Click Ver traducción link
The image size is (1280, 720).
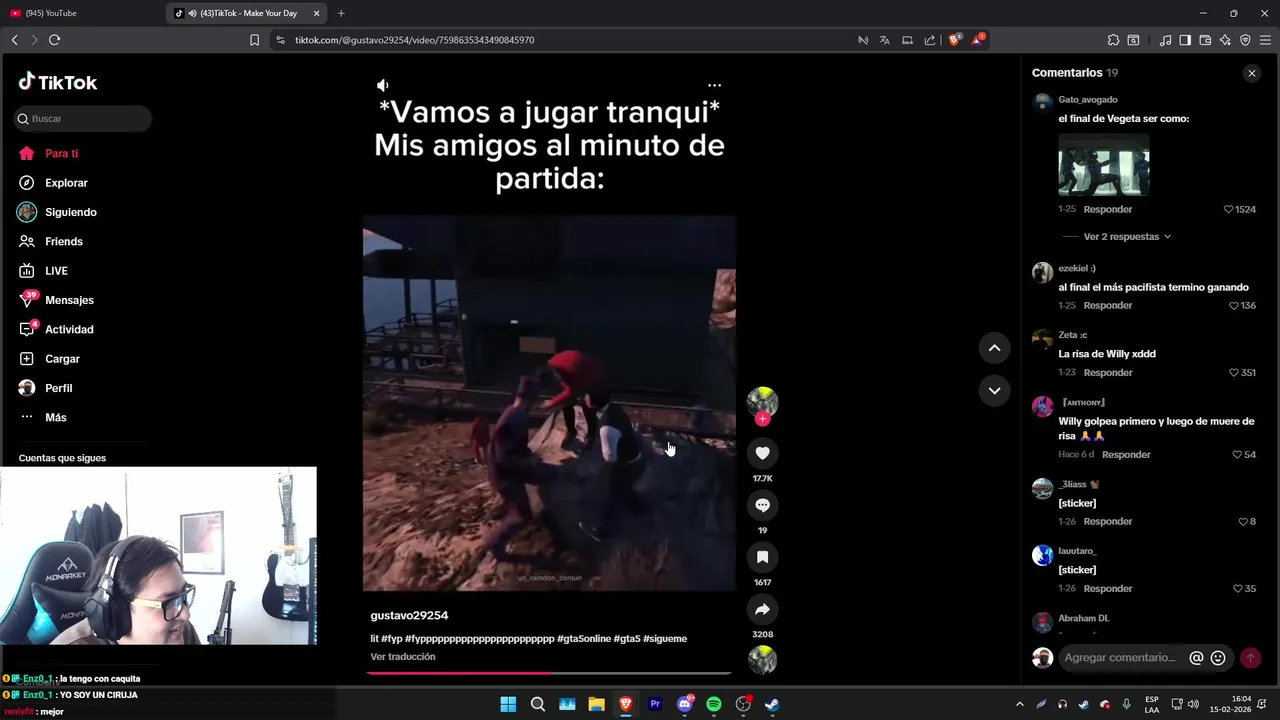coord(403,656)
